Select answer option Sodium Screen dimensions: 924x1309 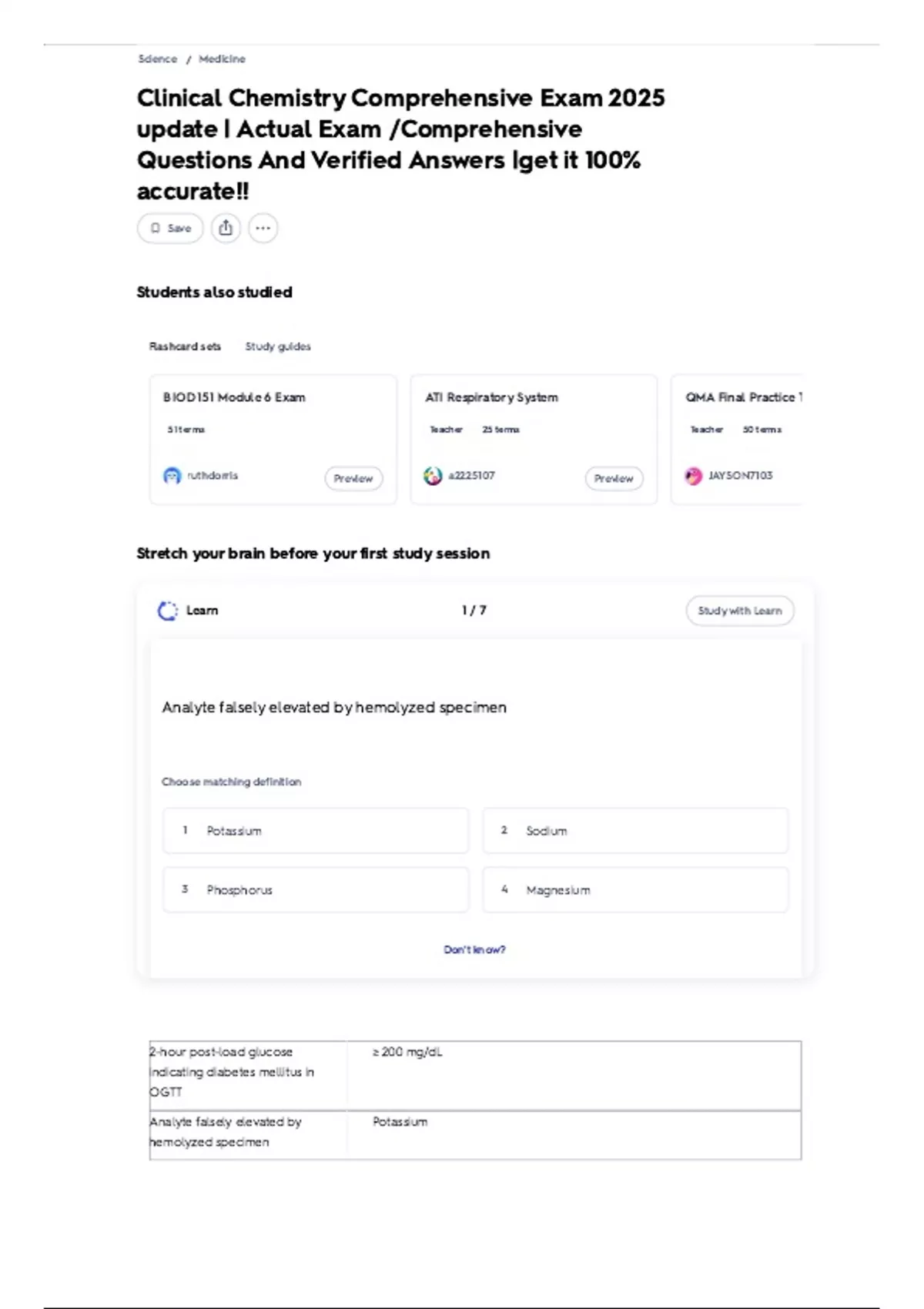tap(635, 831)
